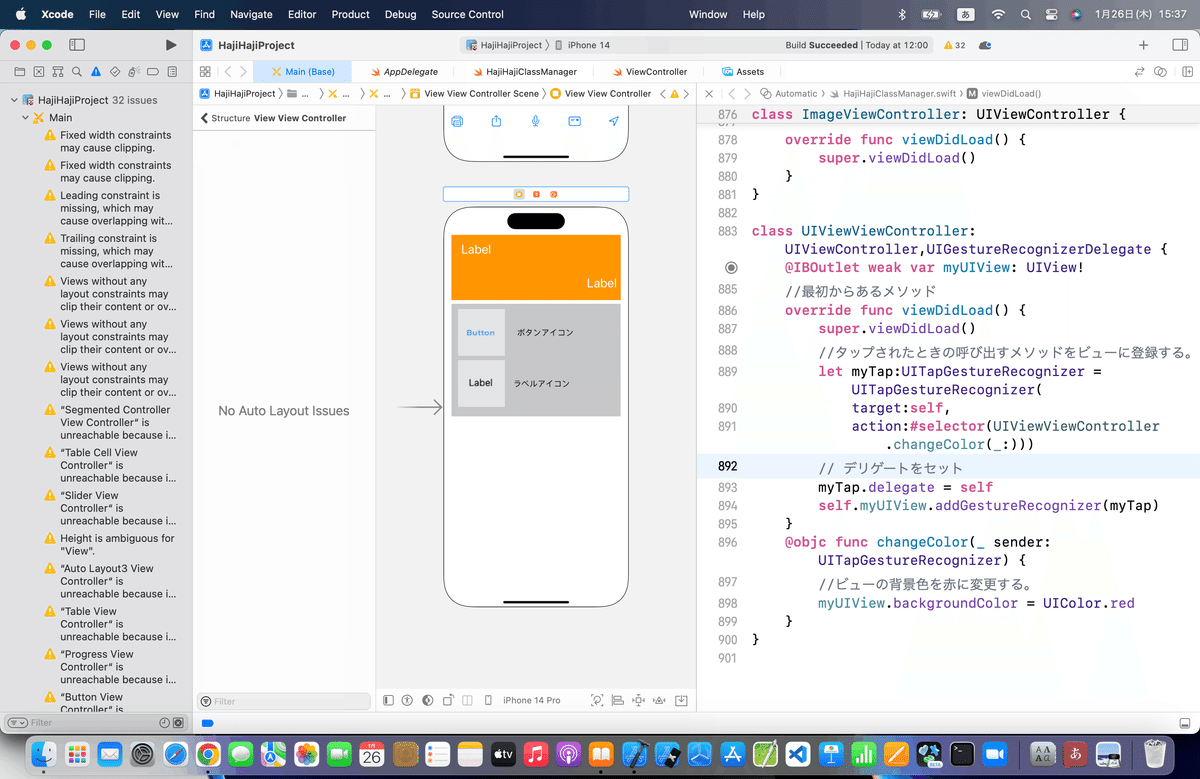The height and width of the screenshot is (779, 1200).
Task: Switch to the ViewController tab
Action: point(648,72)
